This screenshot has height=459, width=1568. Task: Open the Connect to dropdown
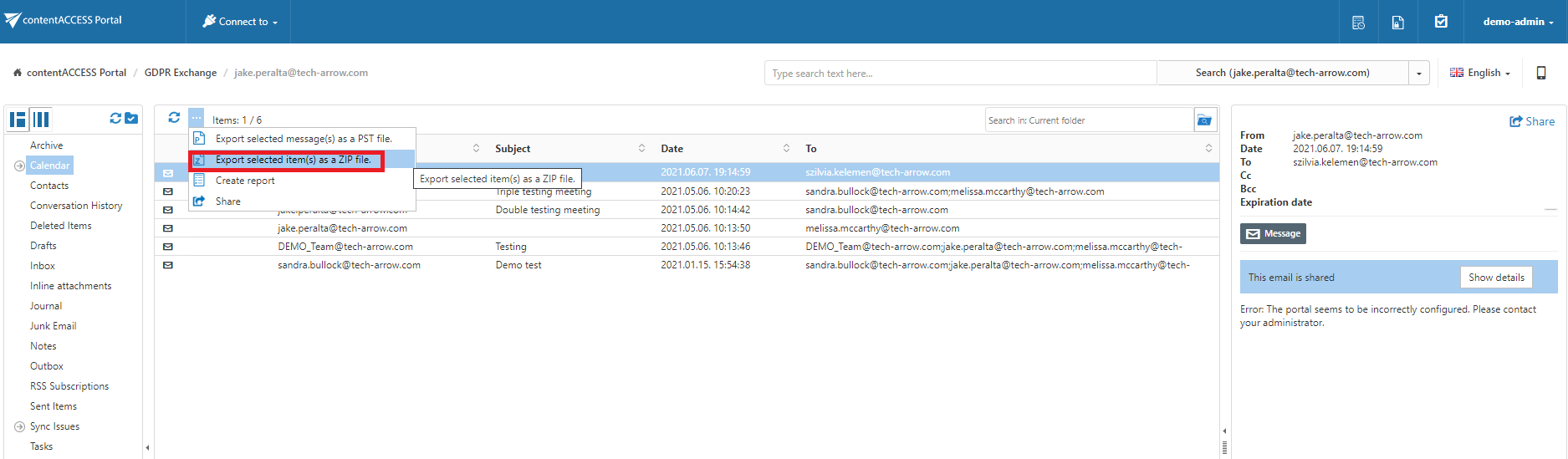click(239, 22)
